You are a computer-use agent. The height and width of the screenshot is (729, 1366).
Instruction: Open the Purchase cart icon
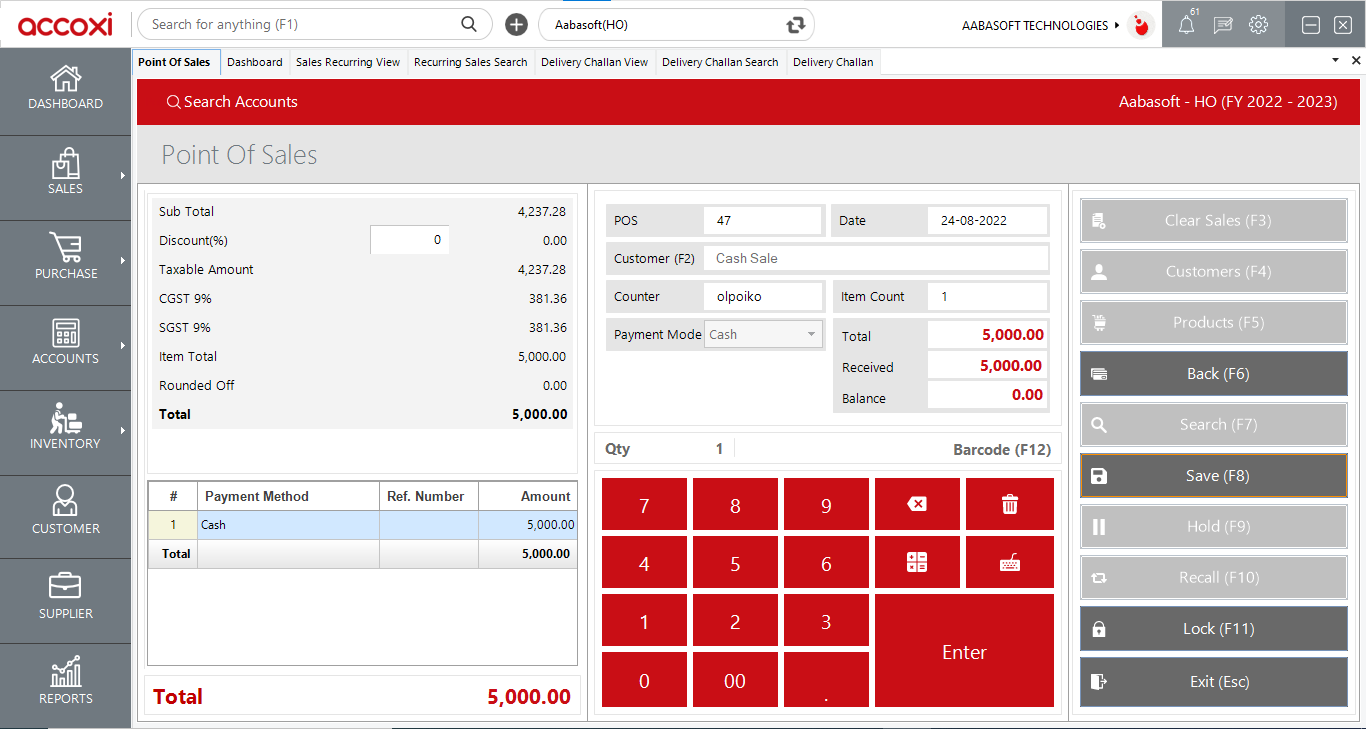[x=66, y=248]
